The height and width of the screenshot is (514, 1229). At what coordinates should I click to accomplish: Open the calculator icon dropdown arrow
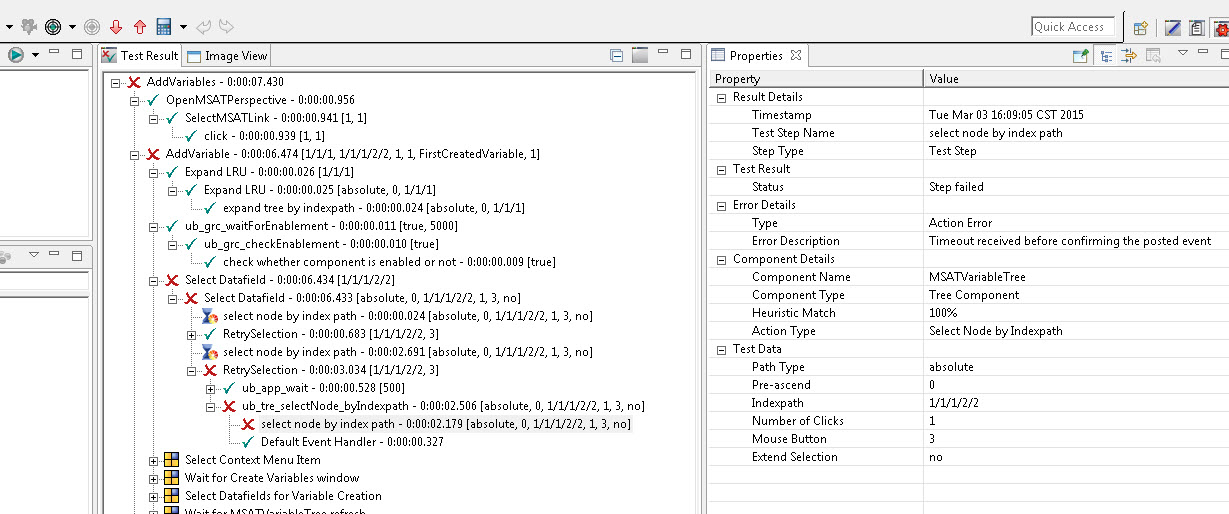[183, 28]
